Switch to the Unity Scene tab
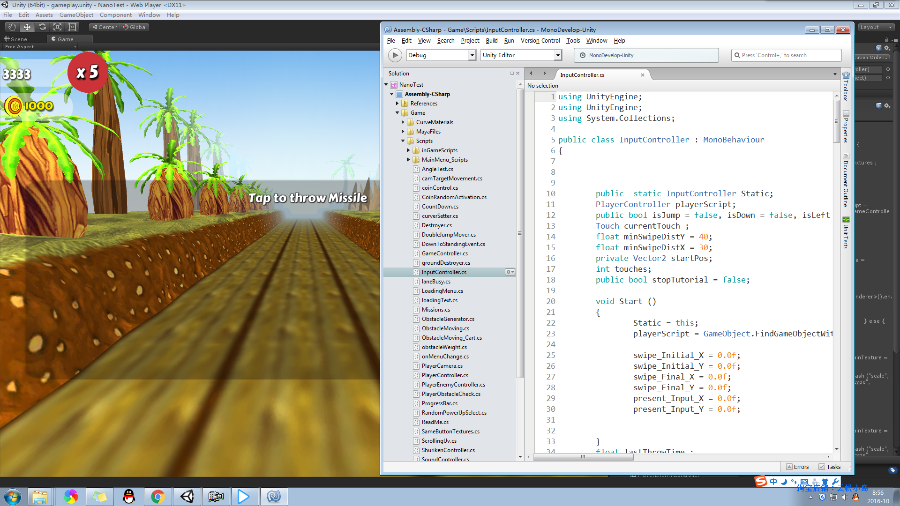 point(16,39)
